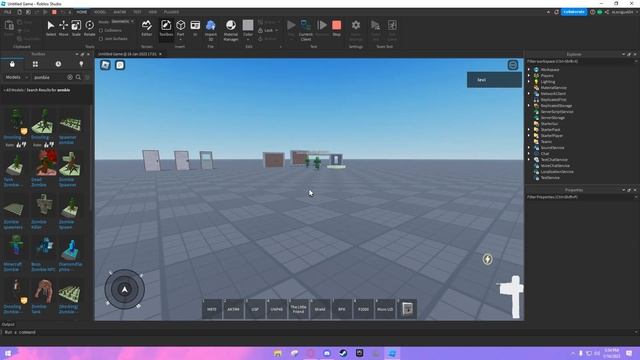Click the Collaborate button
Image resolution: width=640 pixels, height=360 pixels.
pos(573,12)
